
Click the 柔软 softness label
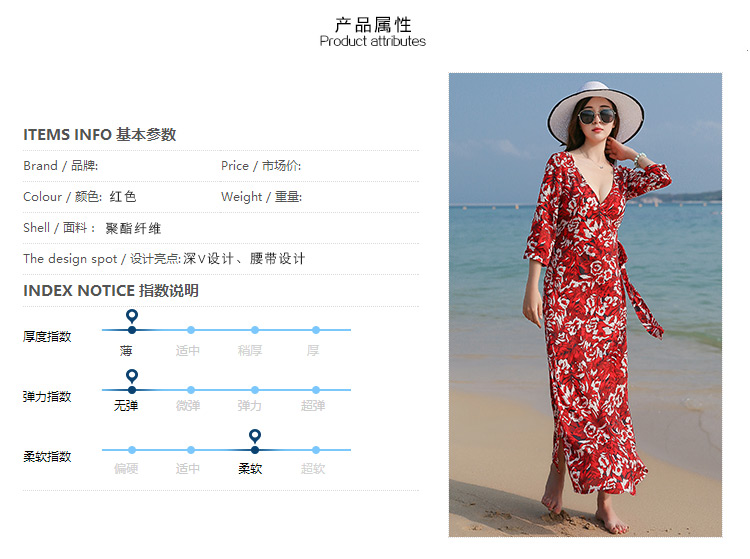point(250,469)
